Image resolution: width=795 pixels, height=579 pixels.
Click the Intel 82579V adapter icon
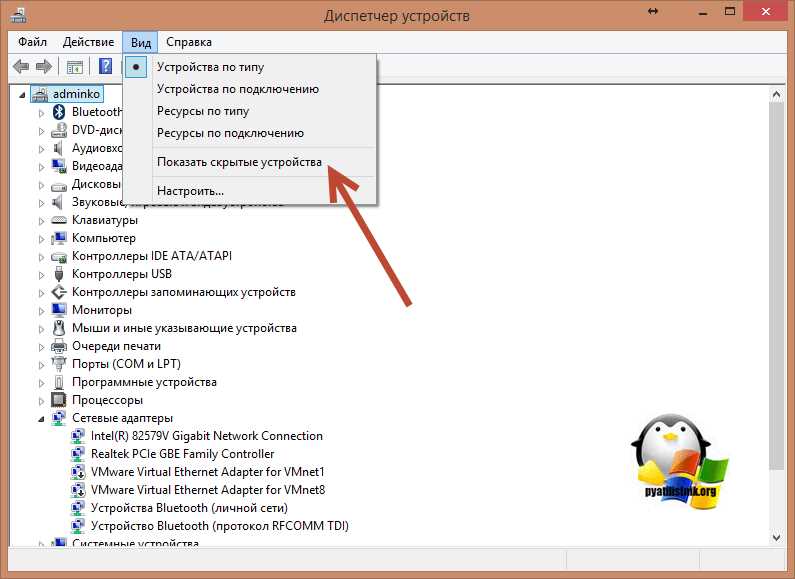(x=78, y=436)
